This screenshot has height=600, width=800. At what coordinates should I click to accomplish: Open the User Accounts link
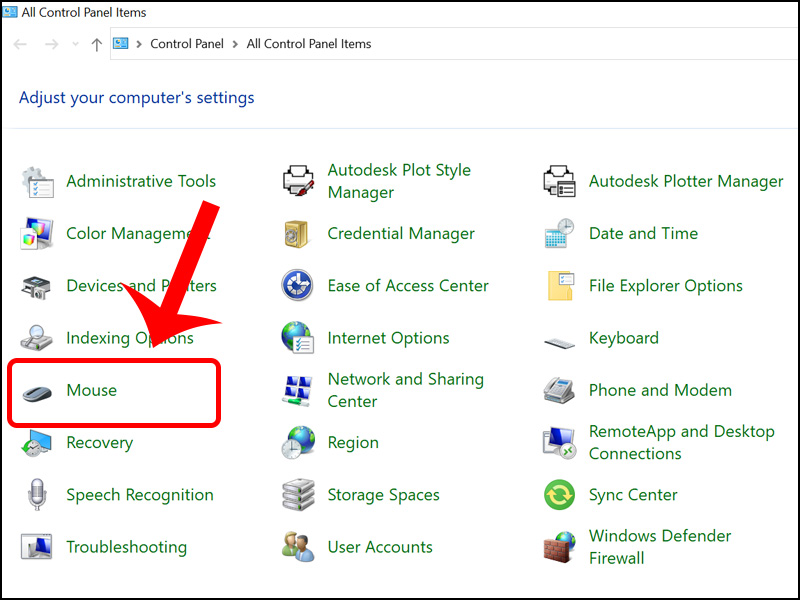pyautogui.click(x=380, y=547)
